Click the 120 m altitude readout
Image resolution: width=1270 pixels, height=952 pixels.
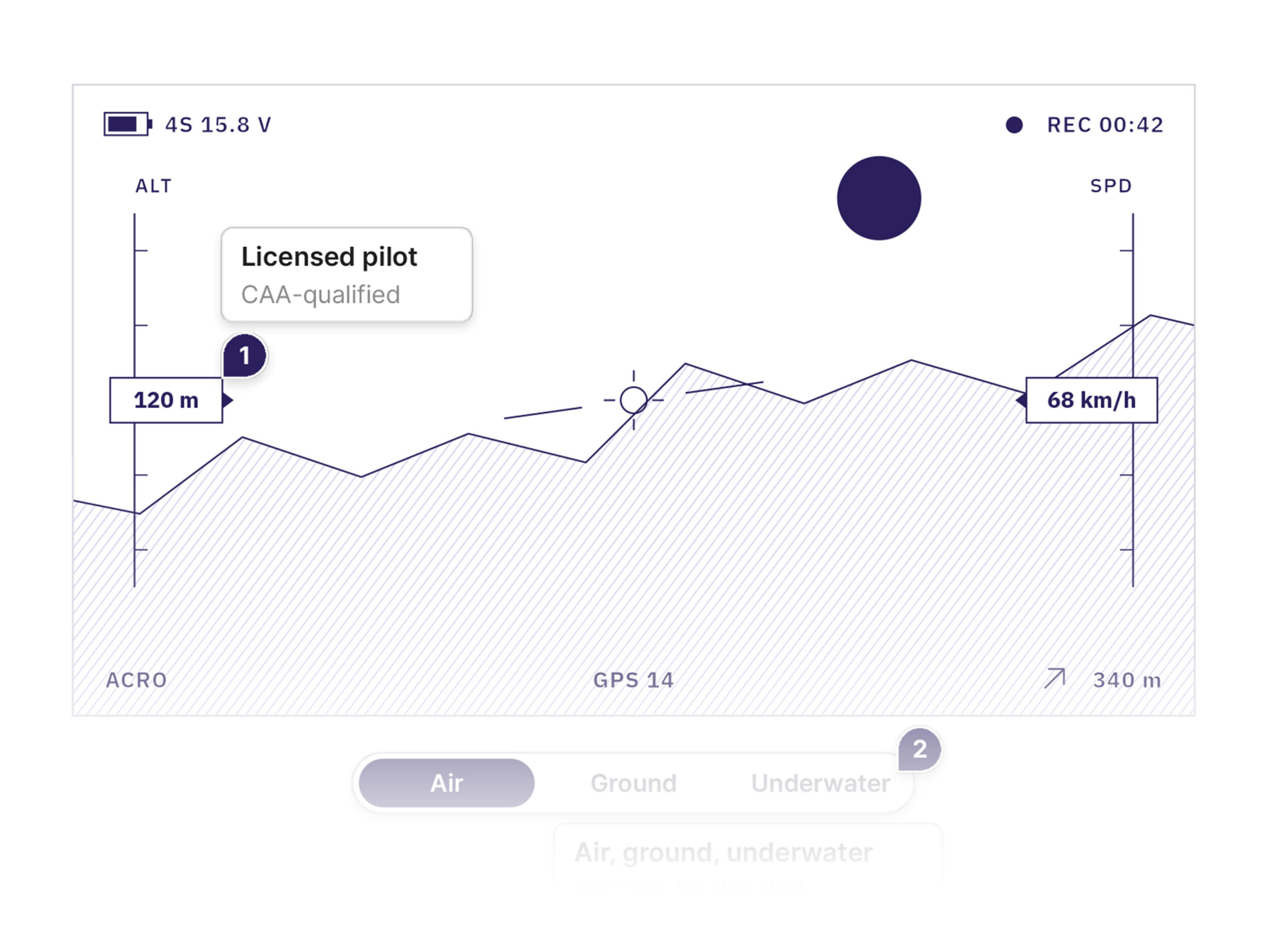(166, 401)
